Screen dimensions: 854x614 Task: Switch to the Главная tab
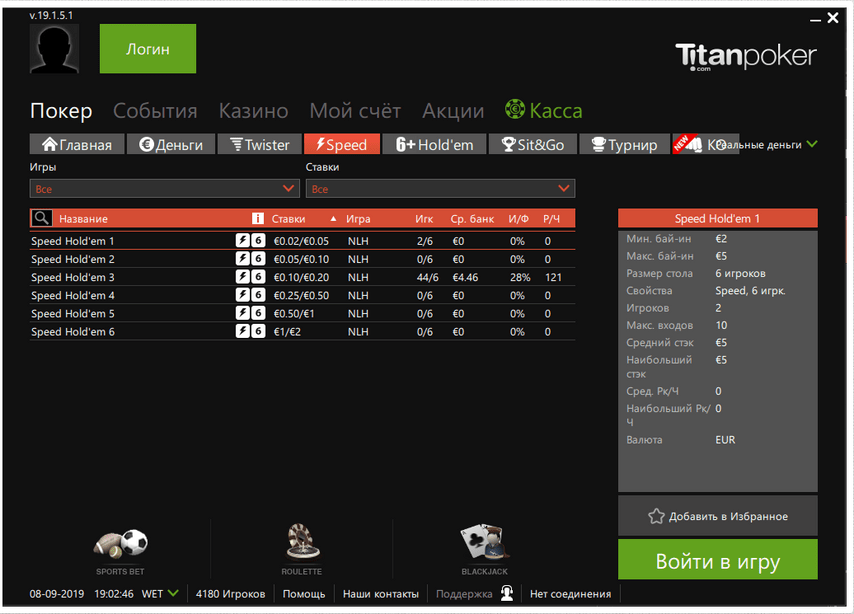click(77, 144)
